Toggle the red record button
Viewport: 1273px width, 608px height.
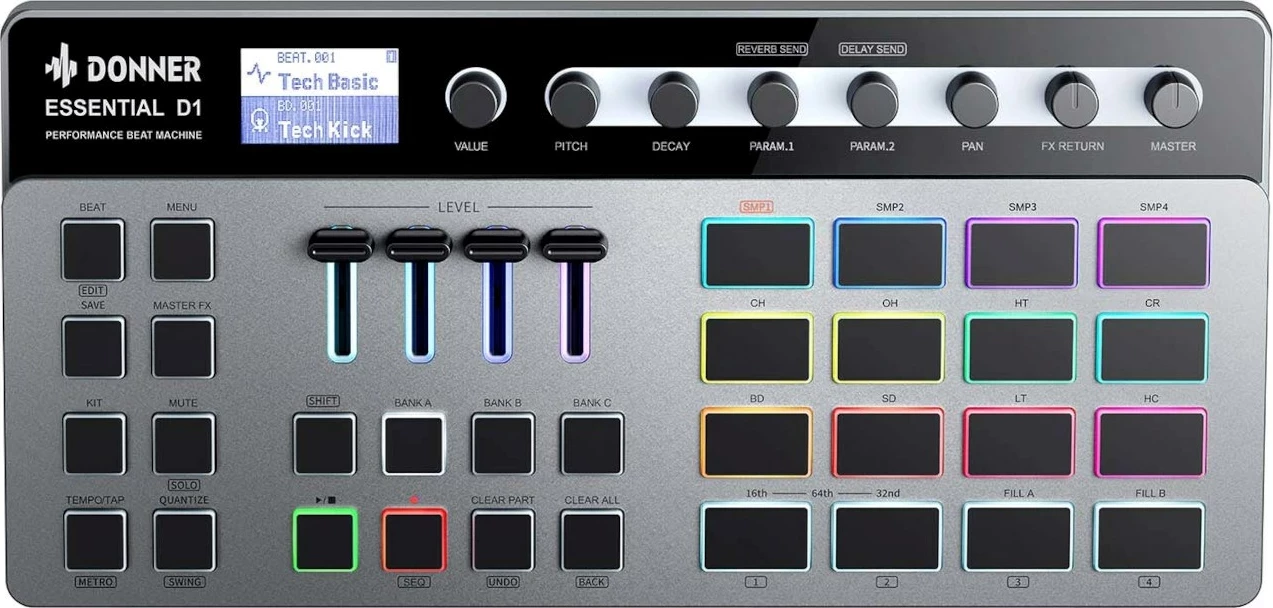point(414,540)
